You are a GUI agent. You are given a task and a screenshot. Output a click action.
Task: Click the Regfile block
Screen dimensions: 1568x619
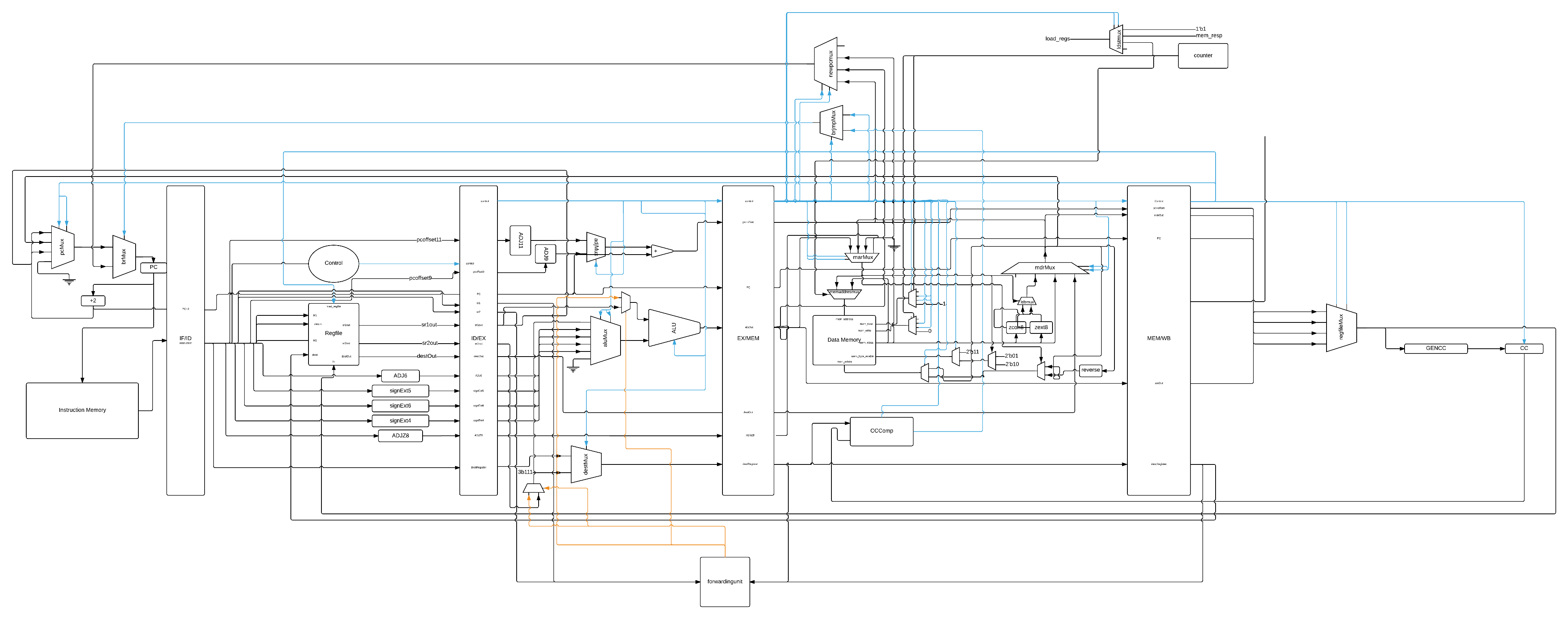(x=334, y=335)
